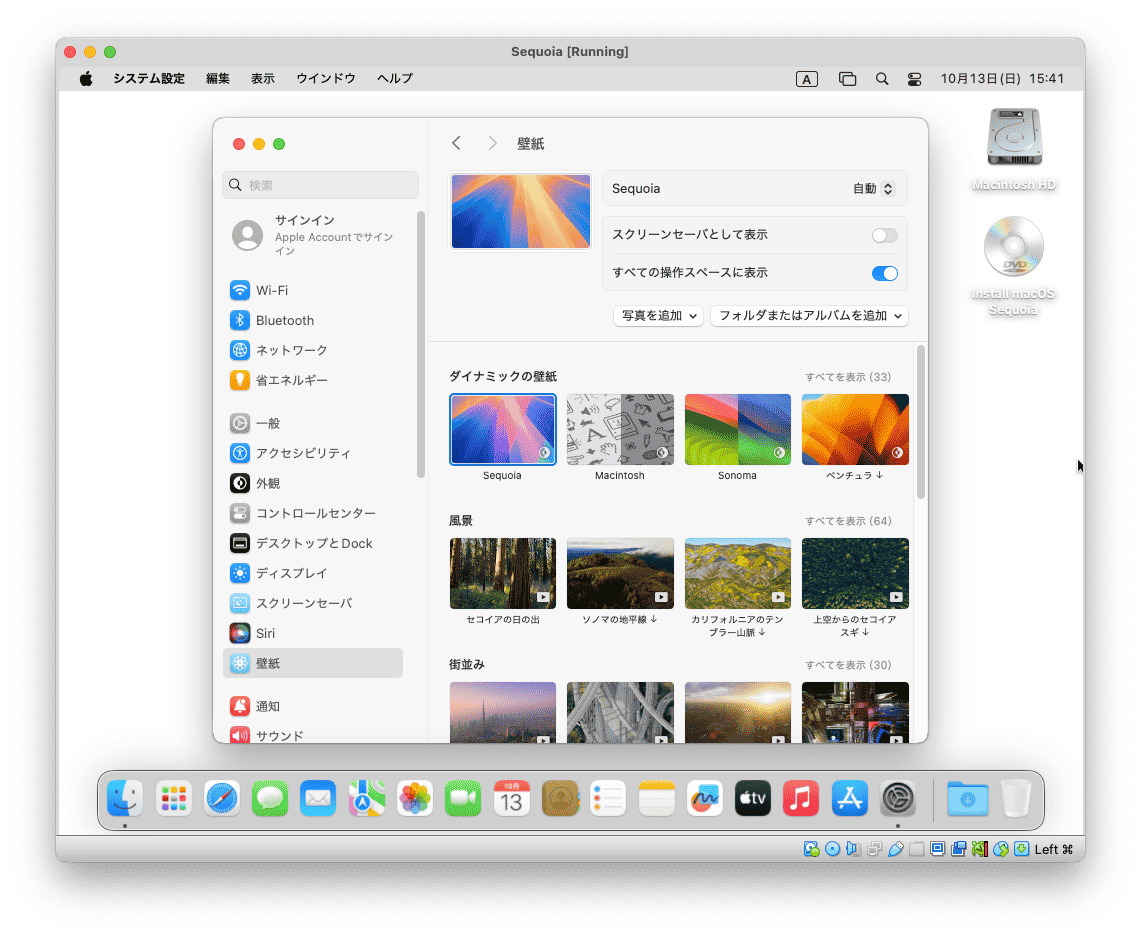The width and height of the screenshot is (1141, 936).
Task: Launch Music from the Dock
Action: pos(801,798)
